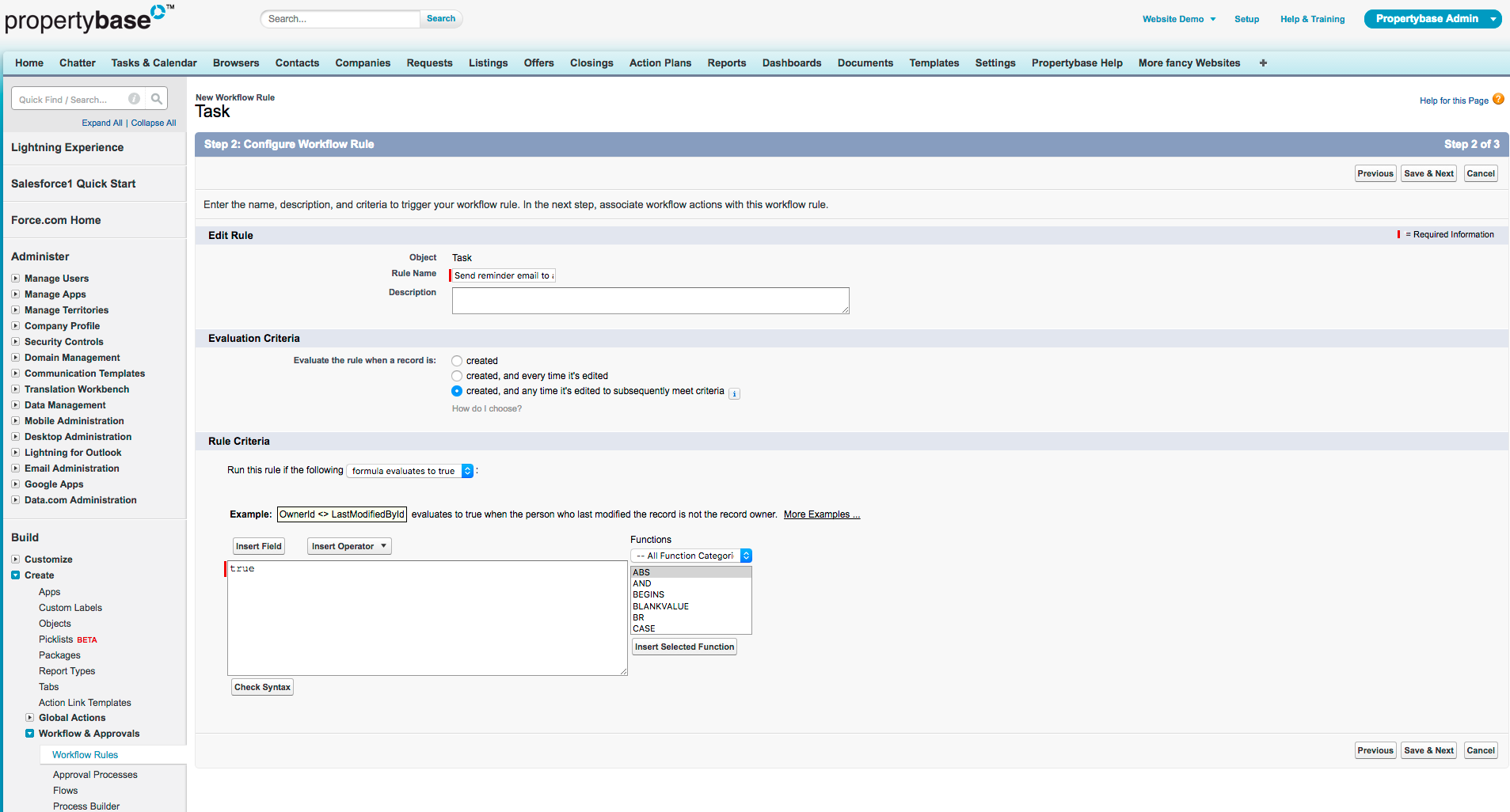The height and width of the screenshot is (812, 1510).
Task: Open More fancy Websites tab
Action: tap(1189, 63)
